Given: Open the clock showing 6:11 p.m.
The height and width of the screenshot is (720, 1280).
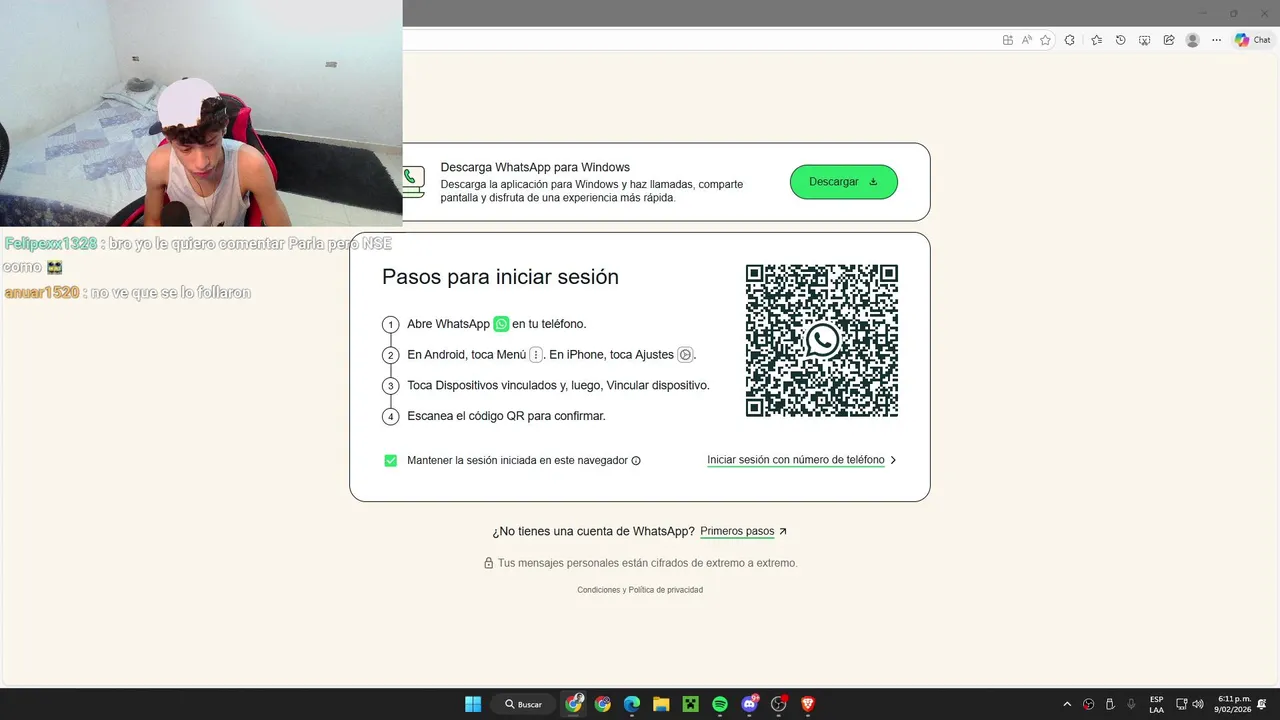Looking at the screenshot, I should click(x=1234, y=704).
